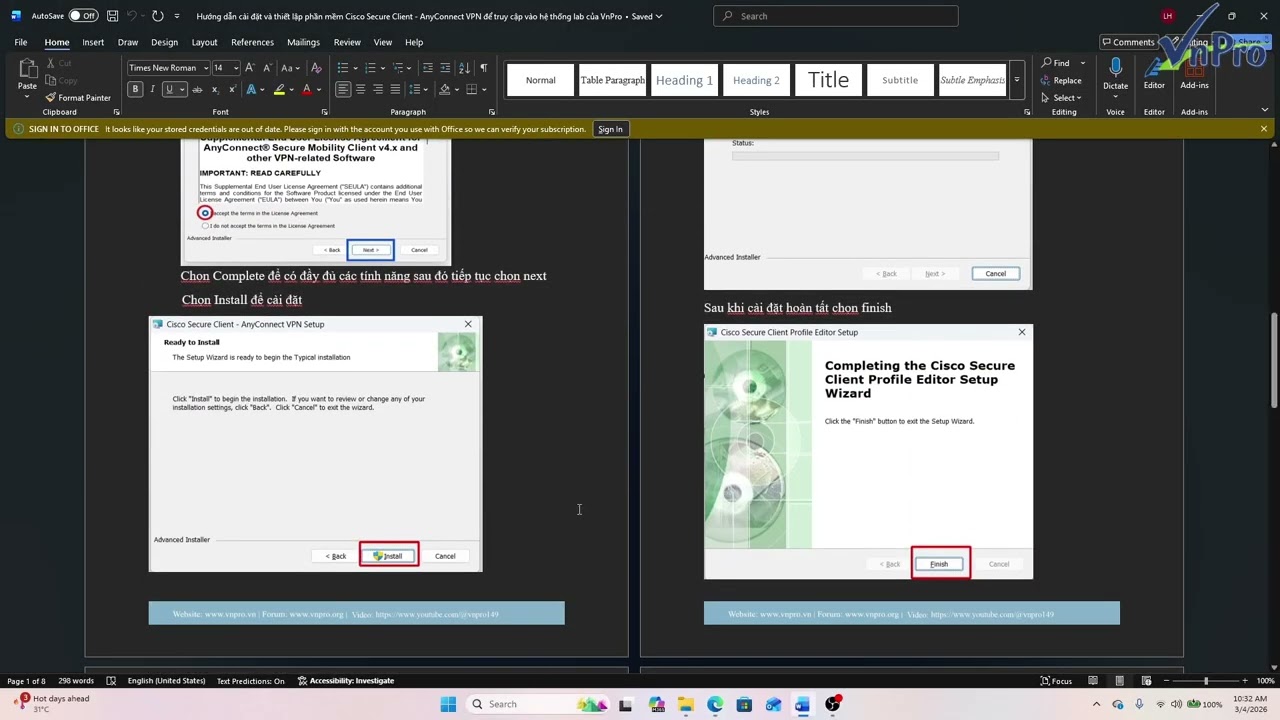Apply the Heading 1 style
The height and width of the screenshot is (720, 1280).
click(685, 80)
